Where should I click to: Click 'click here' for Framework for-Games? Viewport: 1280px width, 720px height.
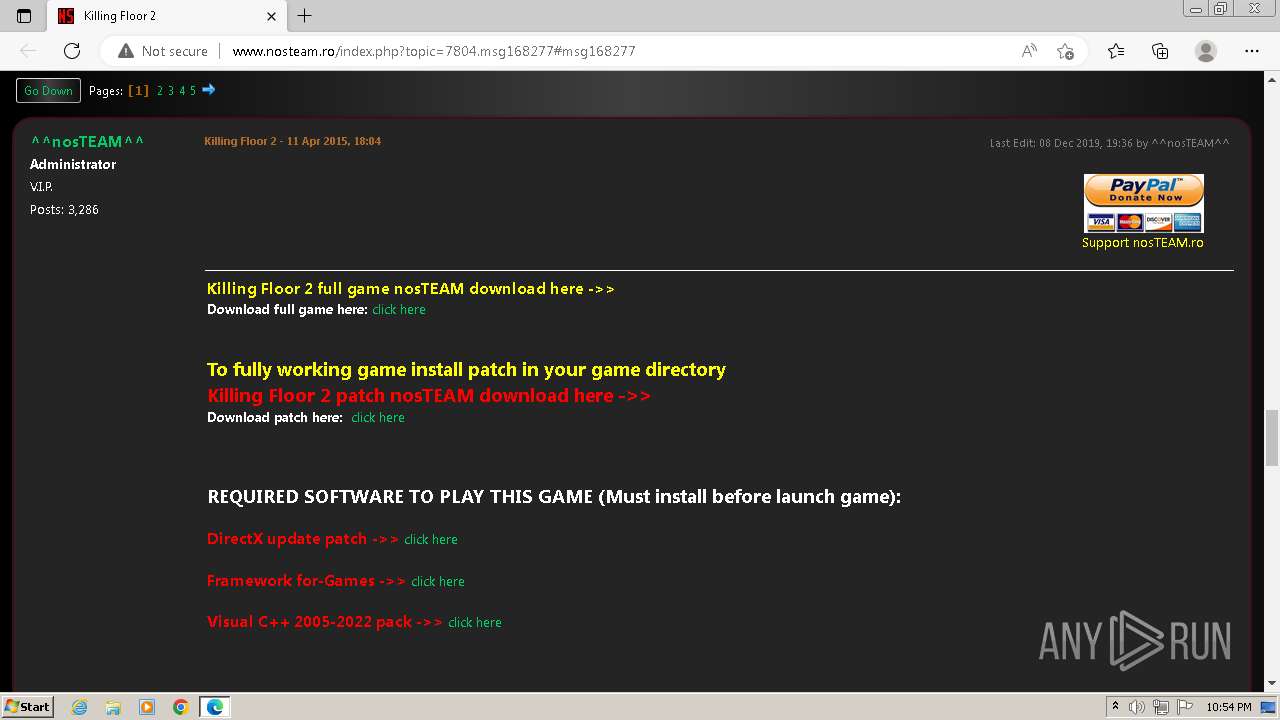[x=438, y=581]
